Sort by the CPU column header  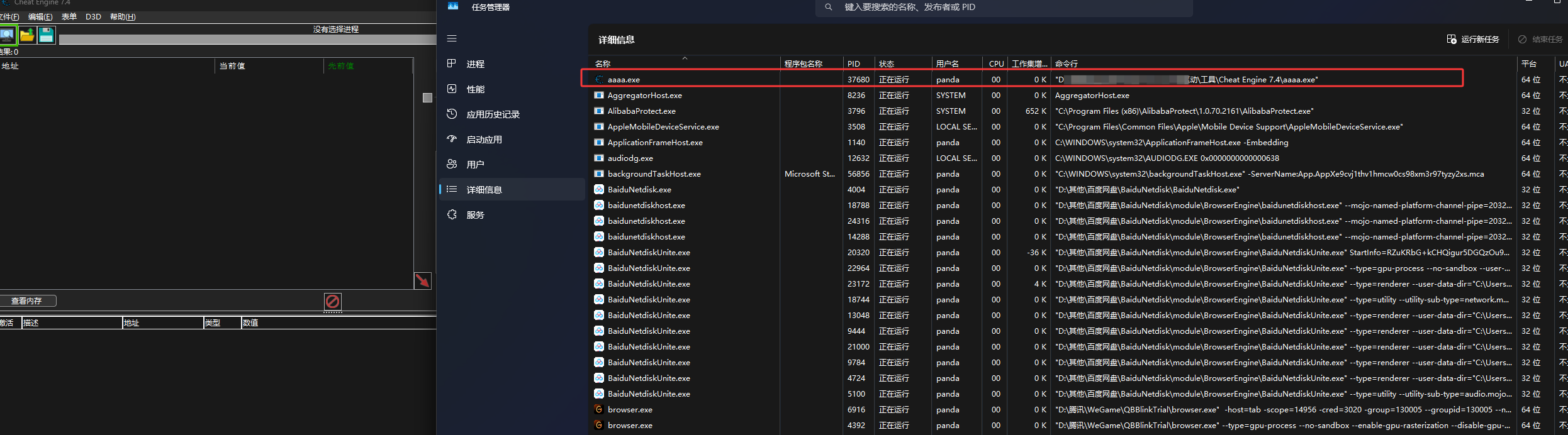coord(995,63)
